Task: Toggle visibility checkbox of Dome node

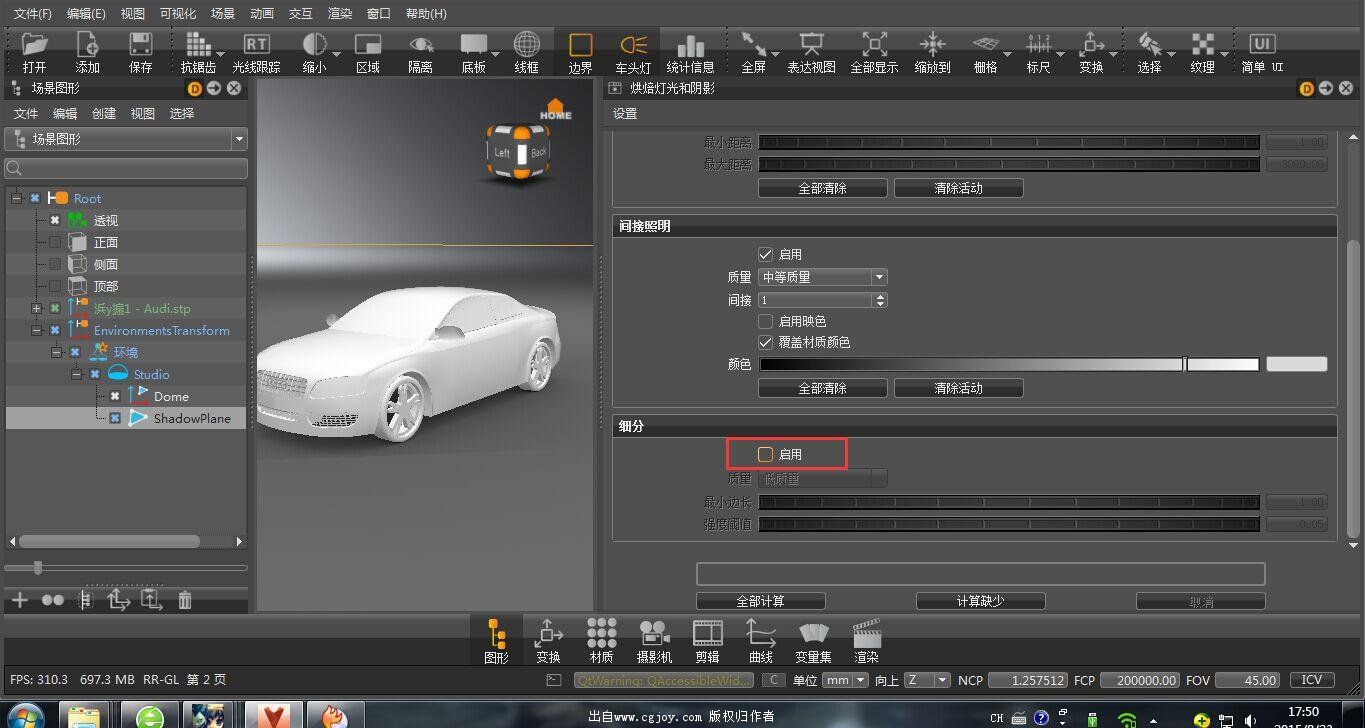Action: (115, 396)
